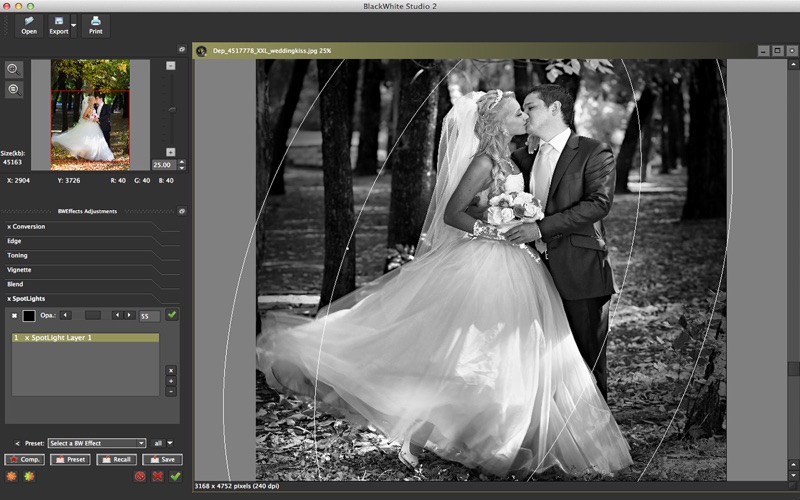This screenshot has width=800, height=500.
Task: Click the Preset button
Action: [x=70, y=460]
